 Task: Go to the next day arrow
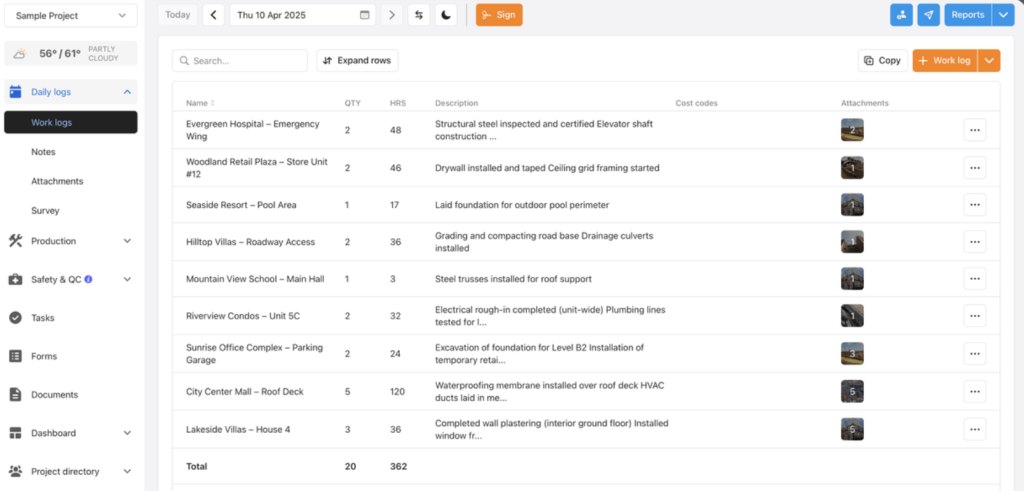[392, 15]
